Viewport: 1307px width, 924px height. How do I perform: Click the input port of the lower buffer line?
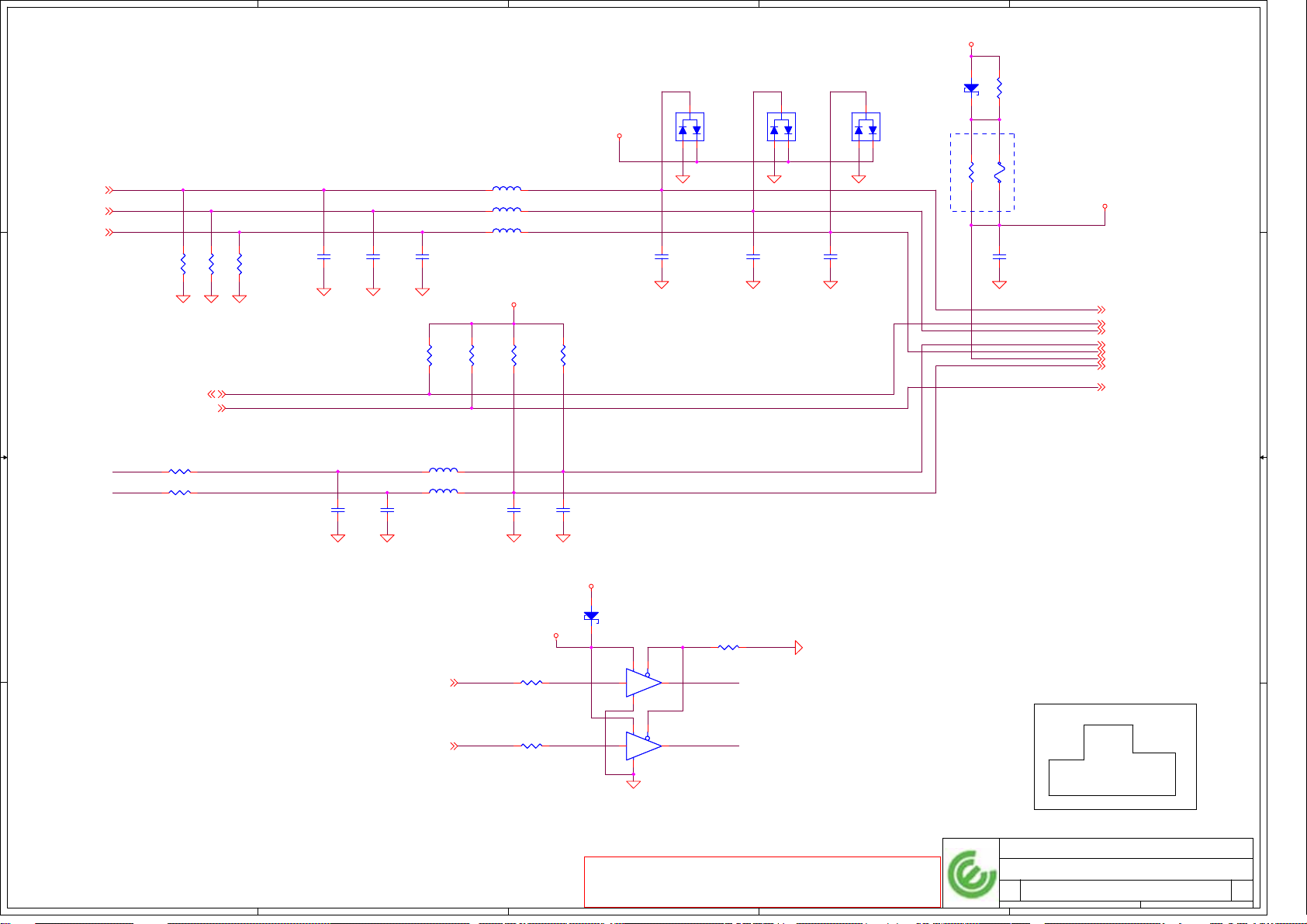click(455, 746)
